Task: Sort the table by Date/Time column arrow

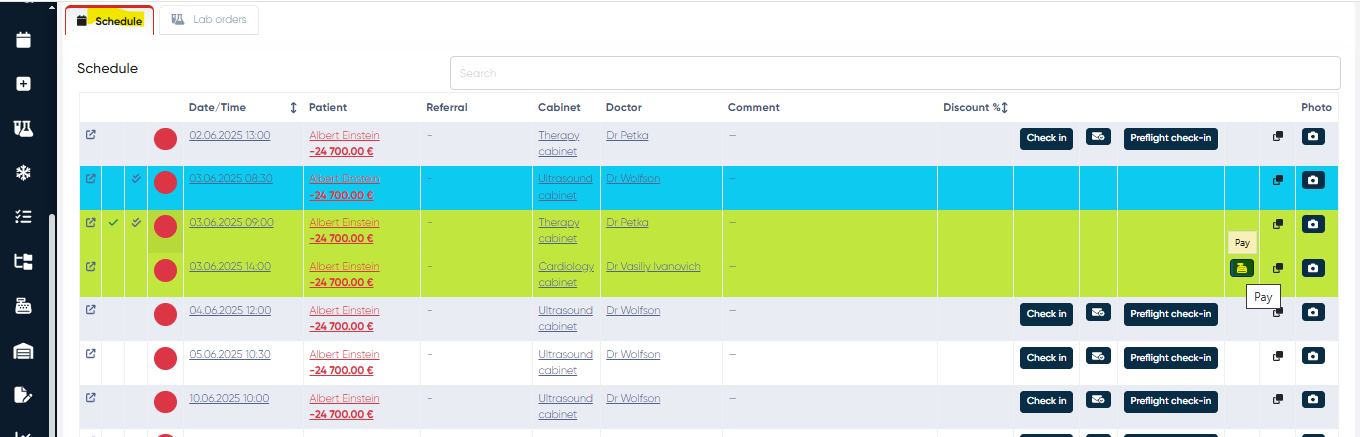Action: 293,108
